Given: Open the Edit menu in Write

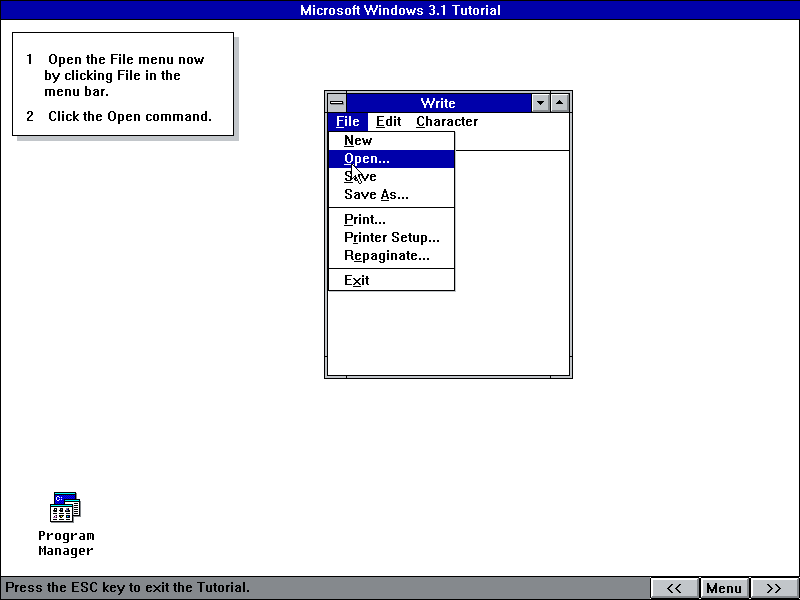Looking at the screenshot, I should click(x=388, y=121).
